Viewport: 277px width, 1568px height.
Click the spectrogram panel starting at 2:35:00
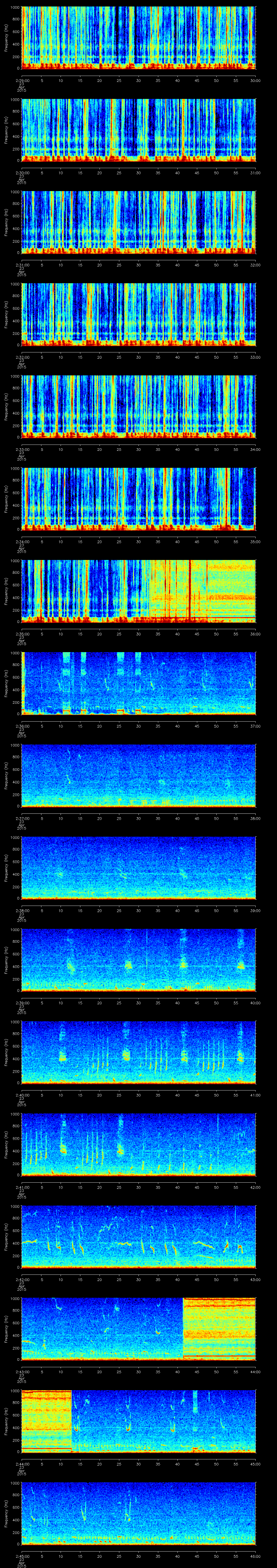pyautogui.click(x=139, y=591)
